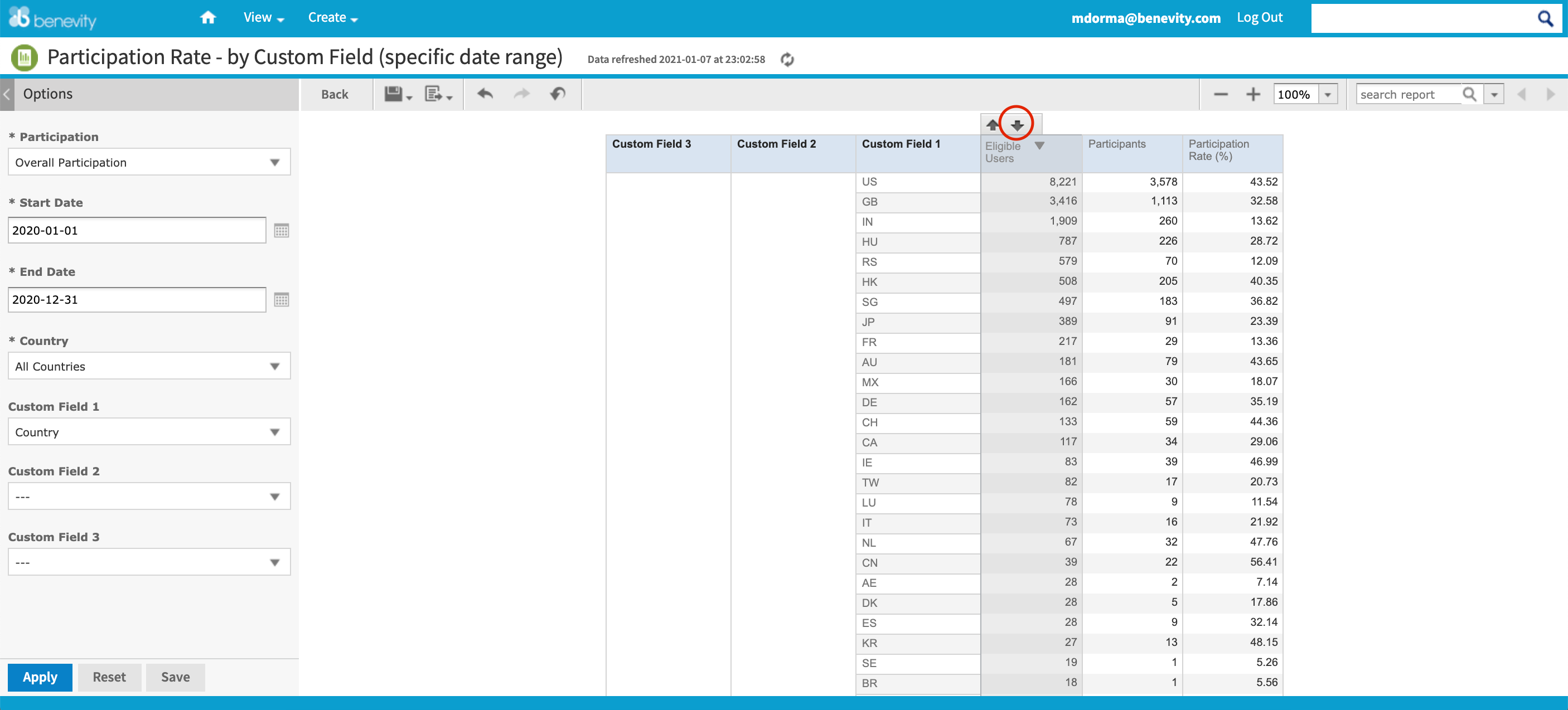Open zoom percentage dropdown
The width and height of the screenshot is (1568, 710).
click(x=1328, y=95)
